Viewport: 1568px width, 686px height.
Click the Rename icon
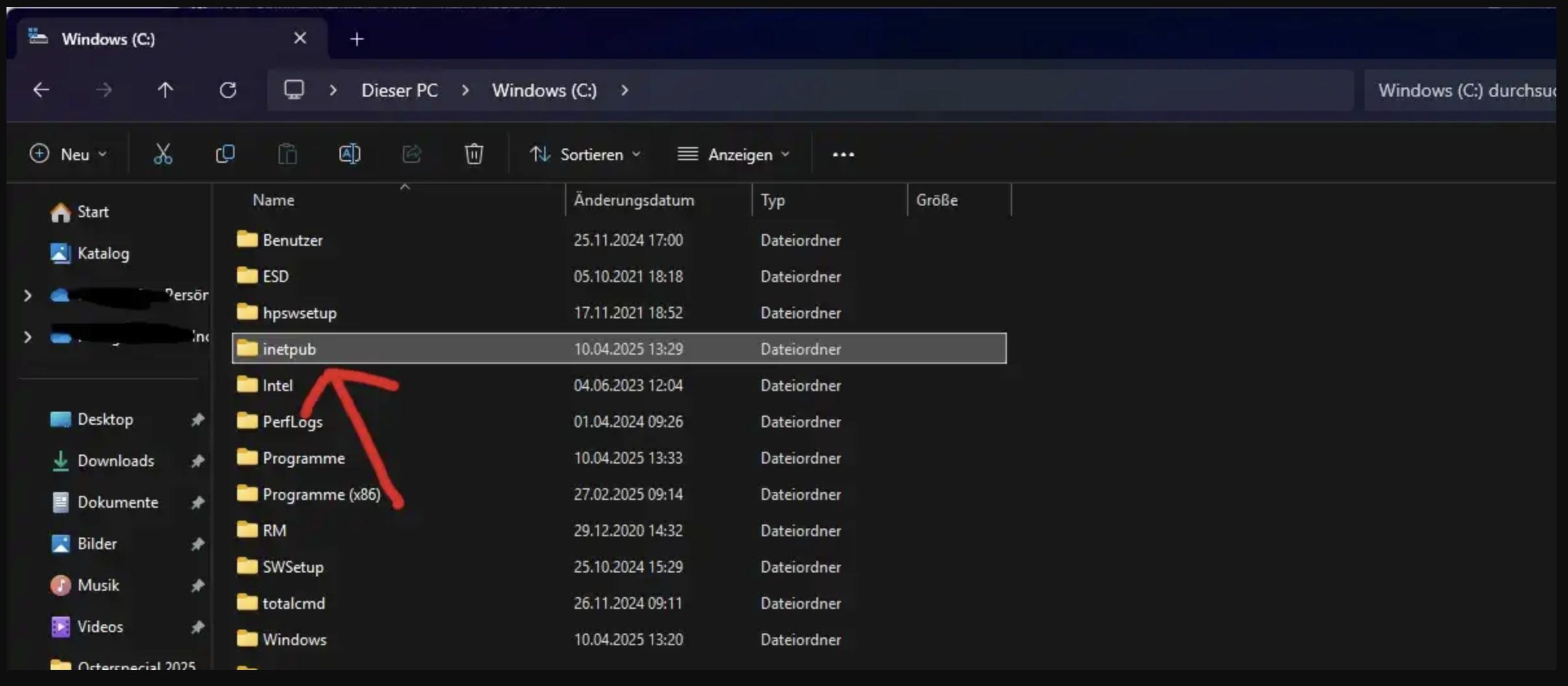click(x=349, y=154)
